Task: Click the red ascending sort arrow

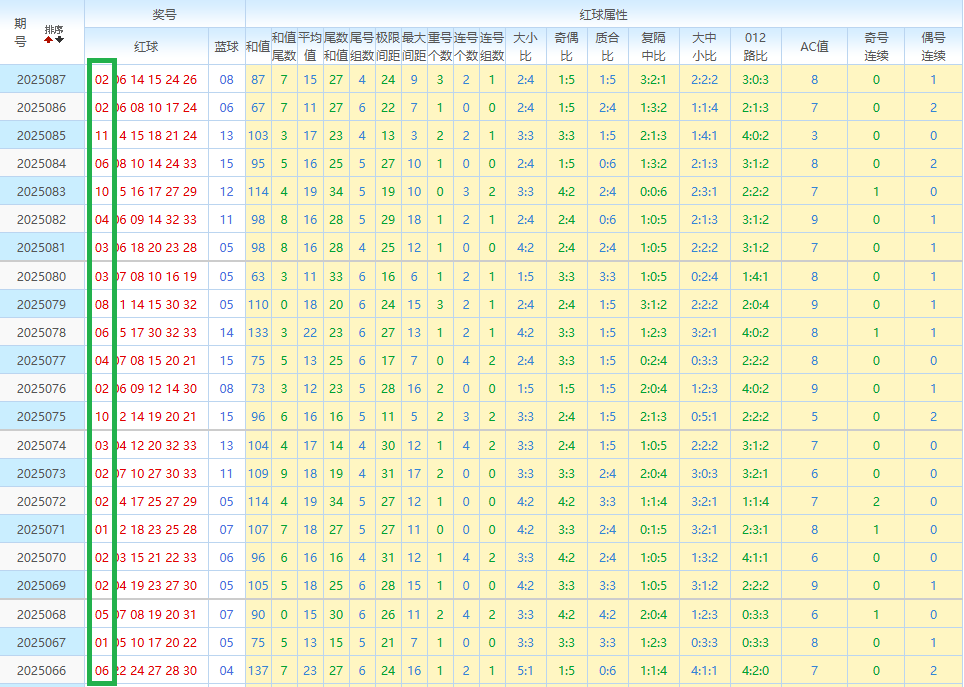Action: click(48, 38)
